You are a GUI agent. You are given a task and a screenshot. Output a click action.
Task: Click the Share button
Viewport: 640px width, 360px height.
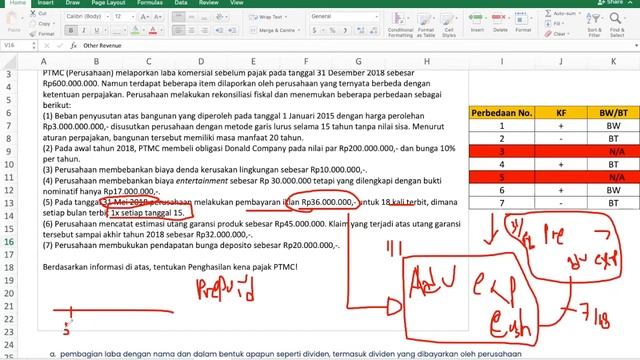[611, 2]
